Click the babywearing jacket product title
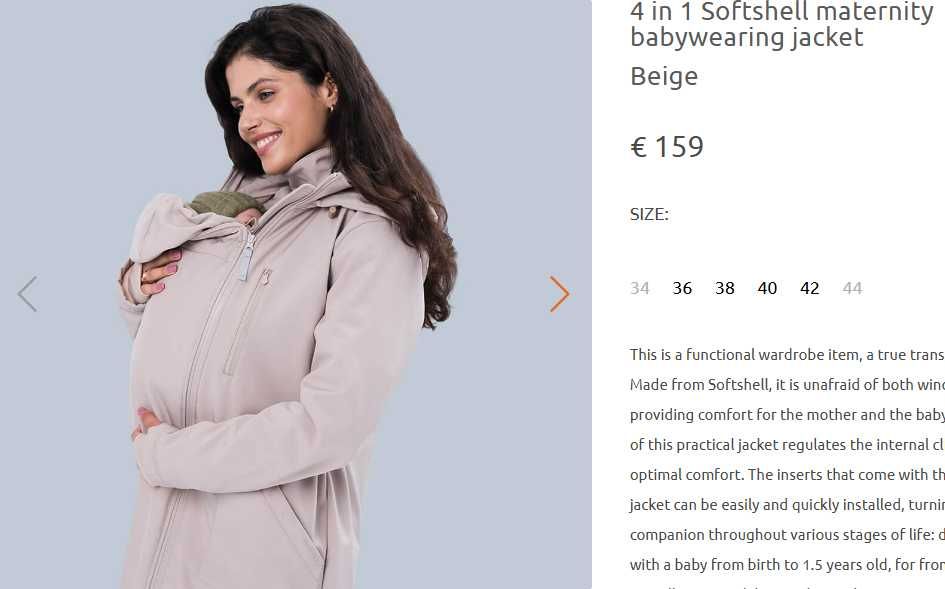Image resolution: width=945 pixels, height=589 pixels. pos(782,24)
